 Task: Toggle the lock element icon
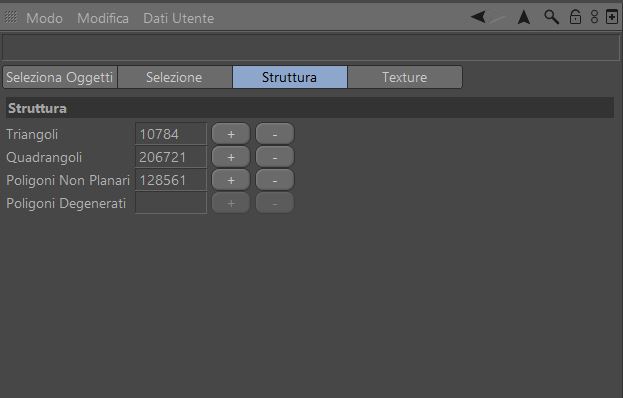tap(575, 17)
